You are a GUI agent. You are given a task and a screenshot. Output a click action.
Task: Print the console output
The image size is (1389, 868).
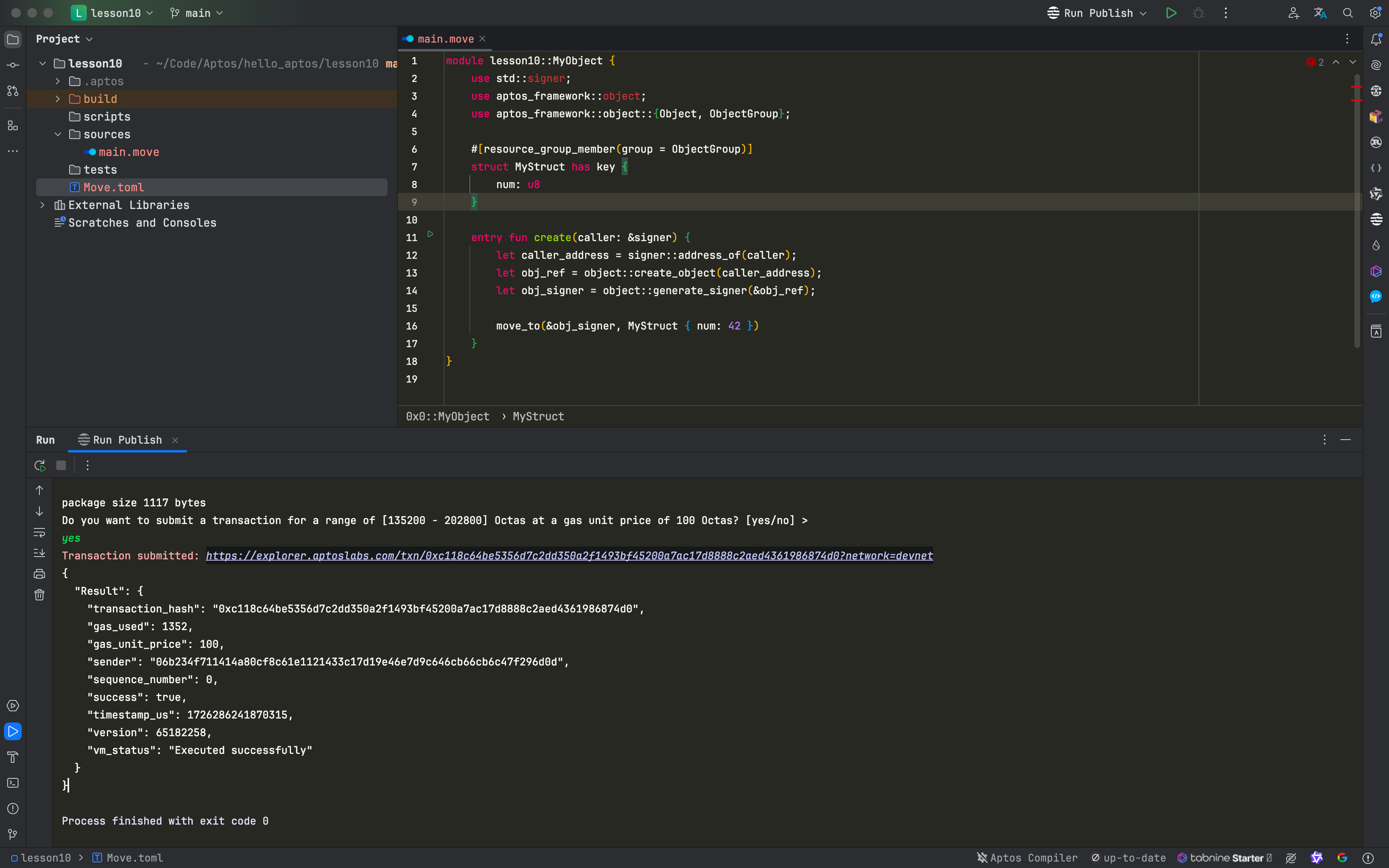[x=39, y=573]
